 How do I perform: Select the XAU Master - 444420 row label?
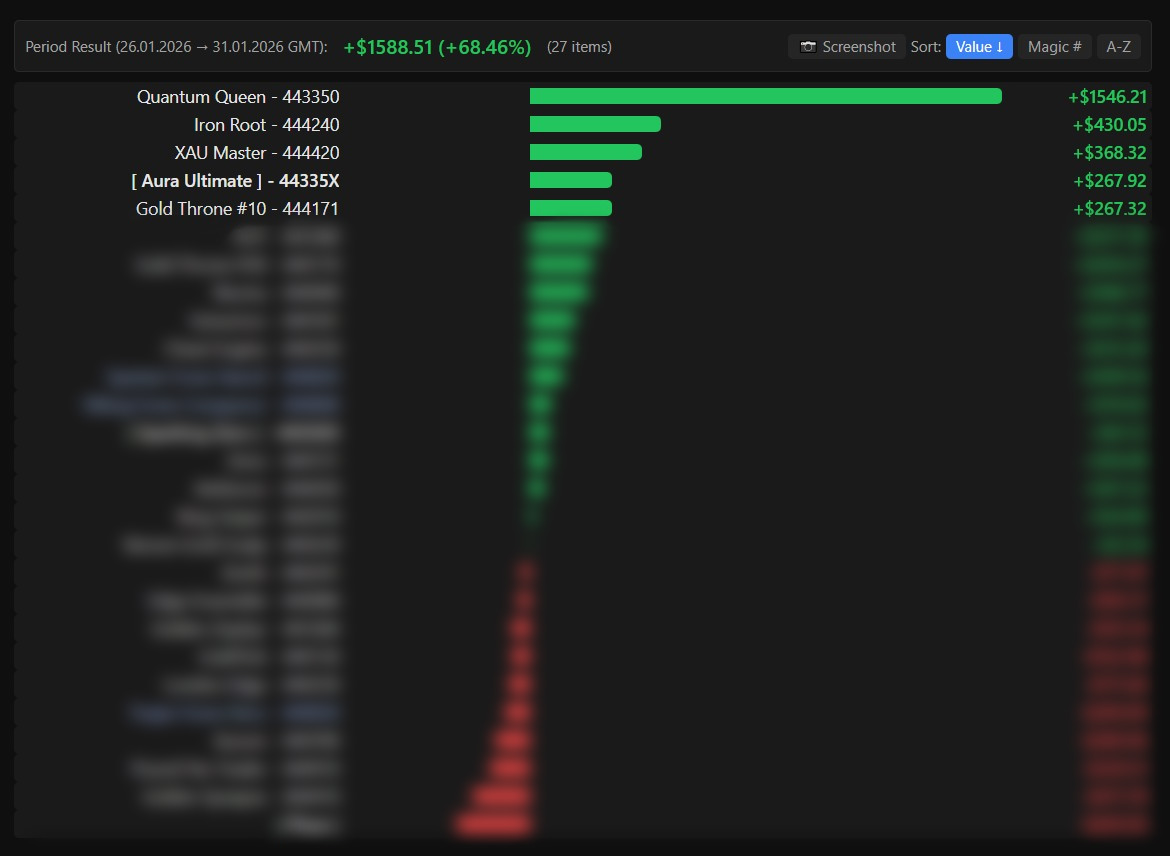(x=257, y=153)
